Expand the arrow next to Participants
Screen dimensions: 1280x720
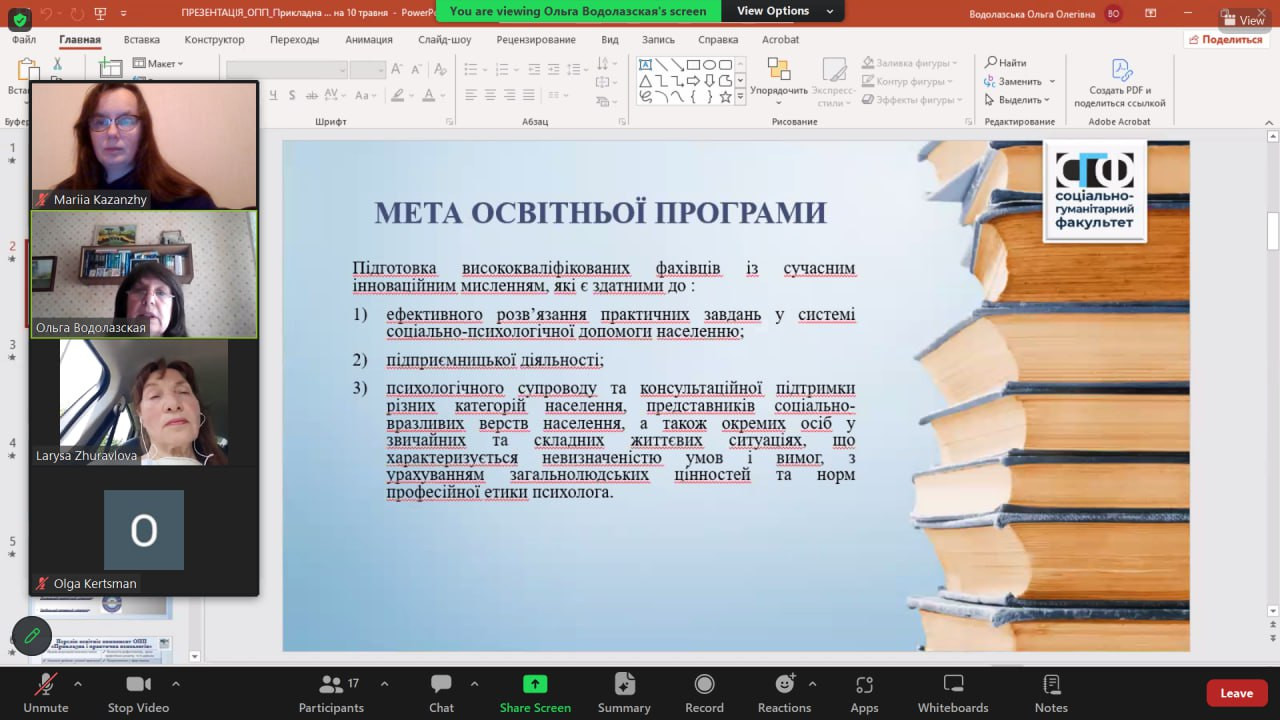point(384,684)
